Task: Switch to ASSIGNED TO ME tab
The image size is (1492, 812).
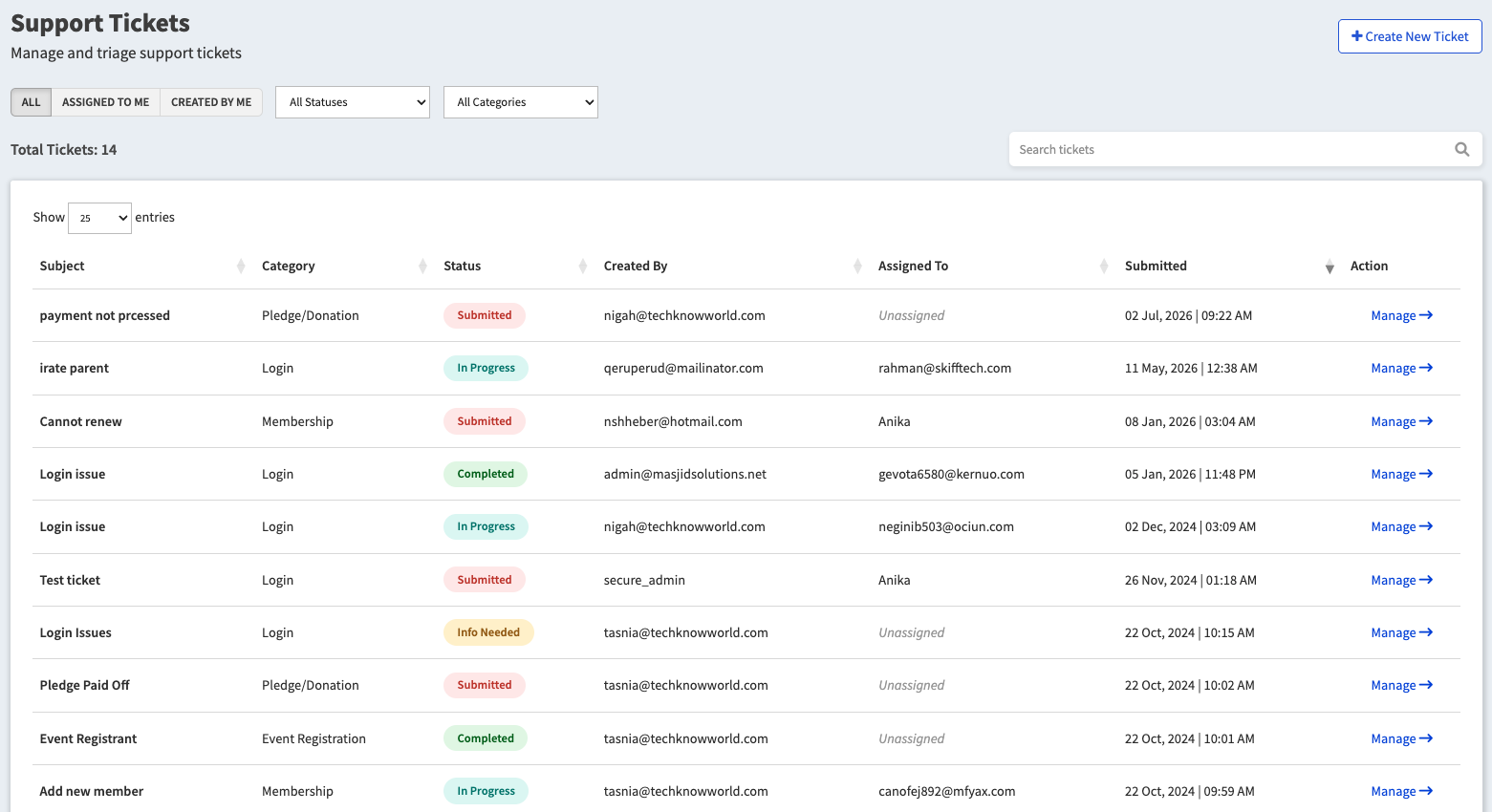Action: (105, 102)
